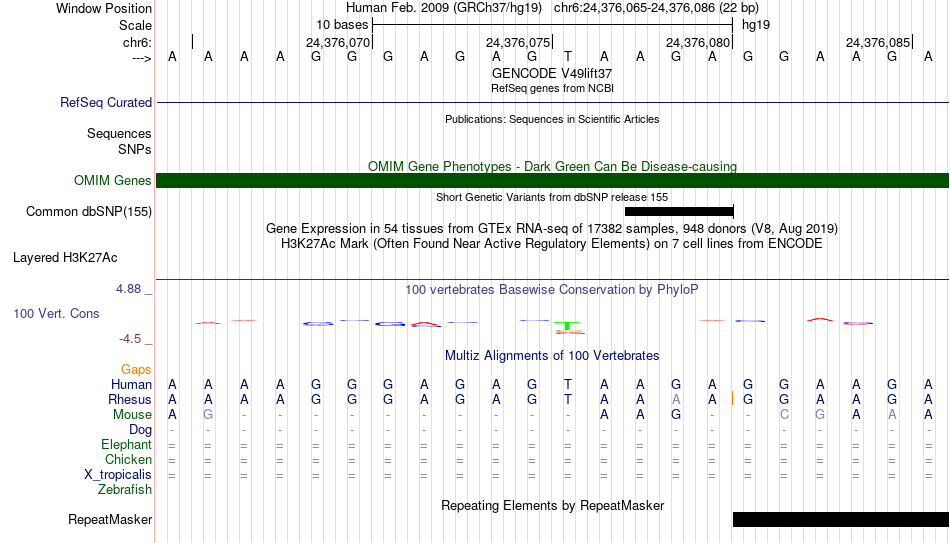Click the orange insertion mark in Rhesus row
The height and width of the screenshot is (543, 950).
tap(732, 398)
